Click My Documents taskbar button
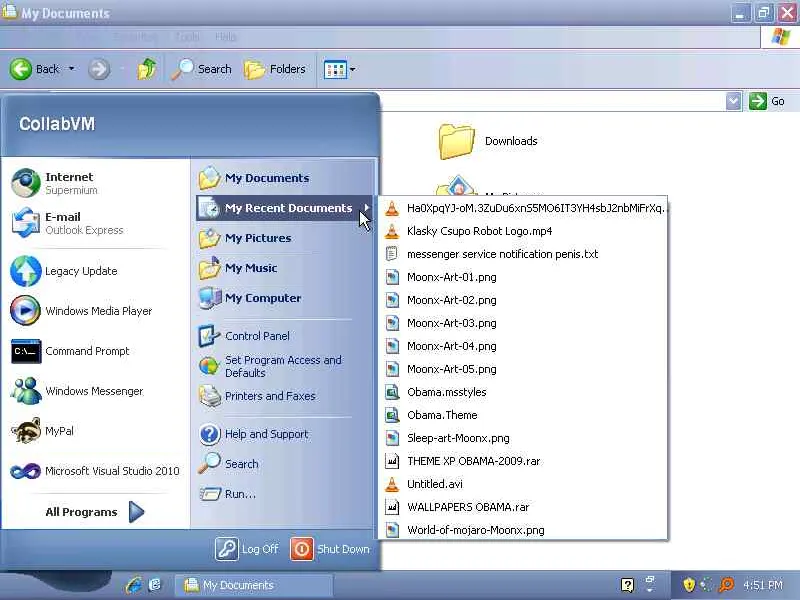 coord(254,585)
